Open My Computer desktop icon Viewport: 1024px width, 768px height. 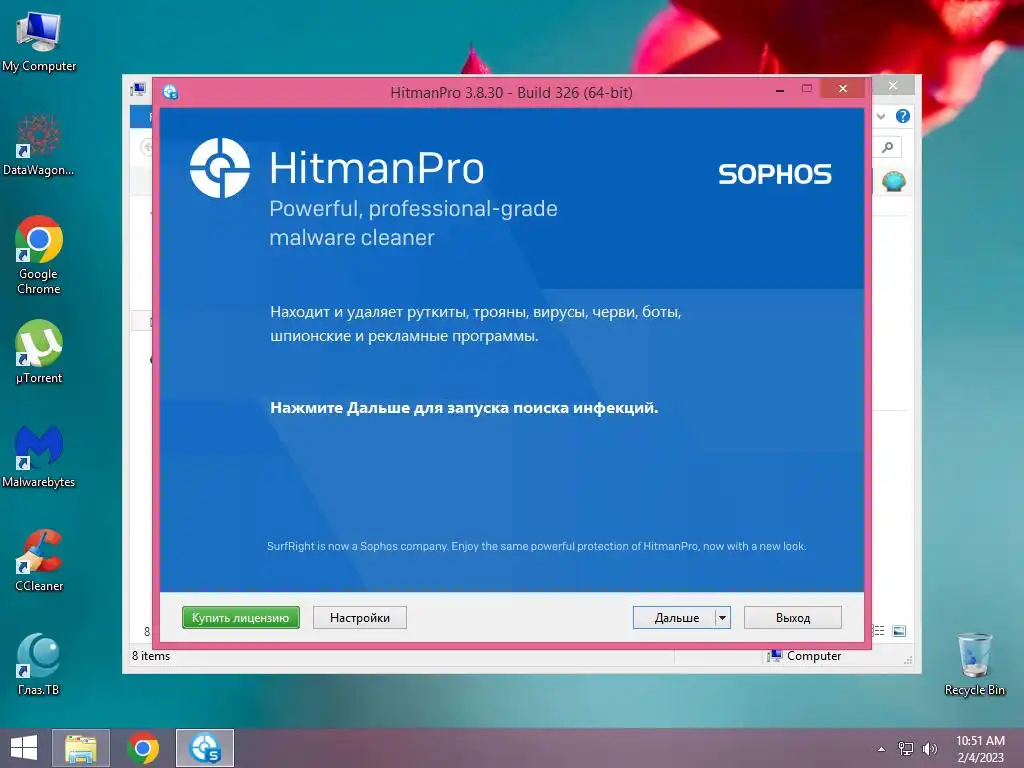pos(39,40)
